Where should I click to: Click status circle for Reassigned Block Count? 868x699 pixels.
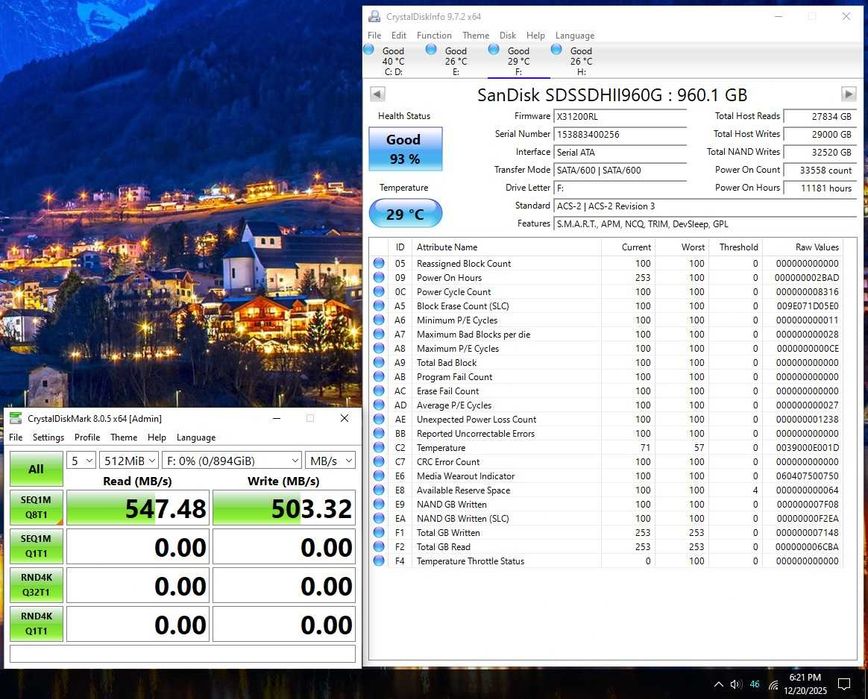[379, 263]
